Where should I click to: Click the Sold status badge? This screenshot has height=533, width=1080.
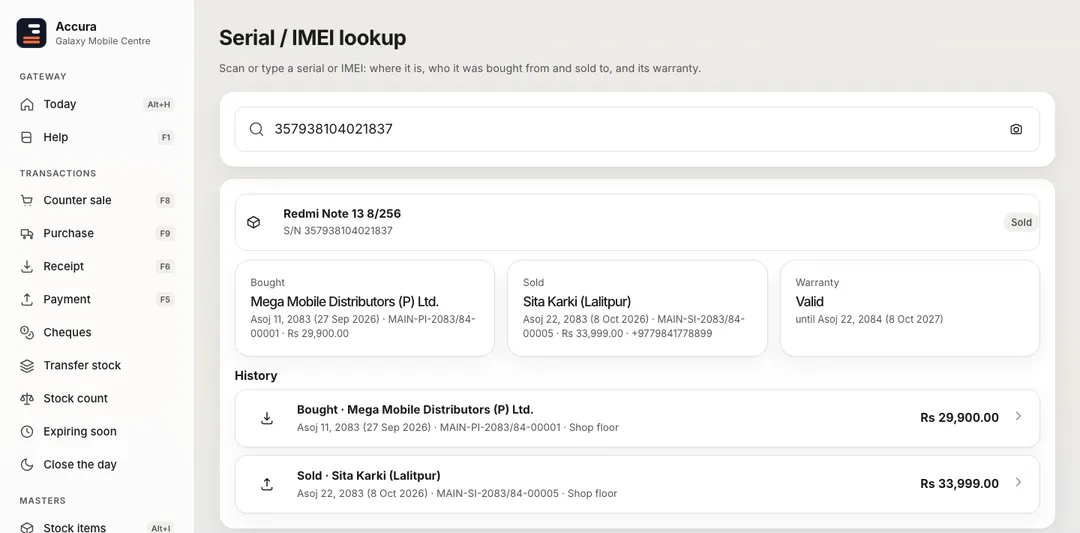click(1021, 222)
